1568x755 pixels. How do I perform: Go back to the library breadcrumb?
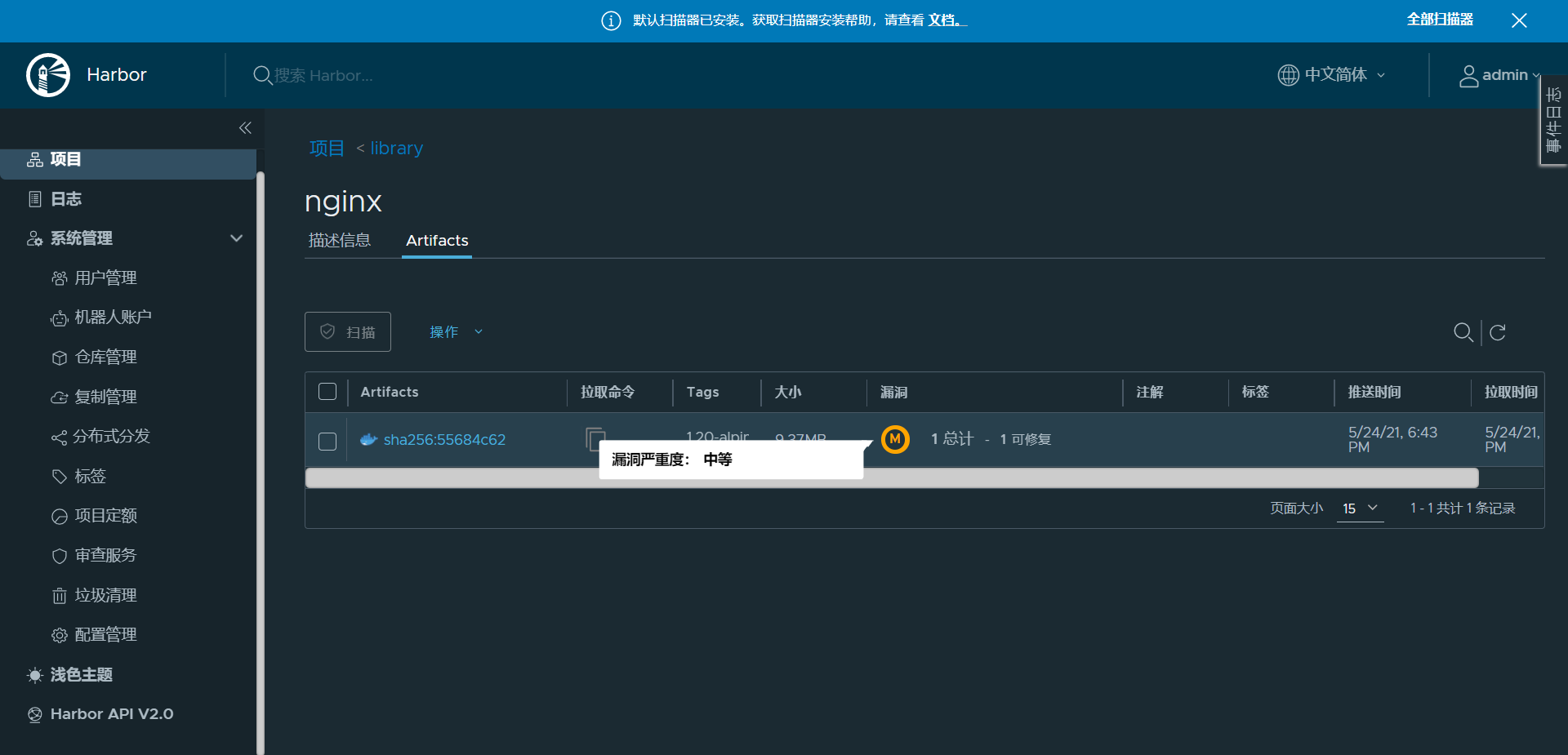396,149
